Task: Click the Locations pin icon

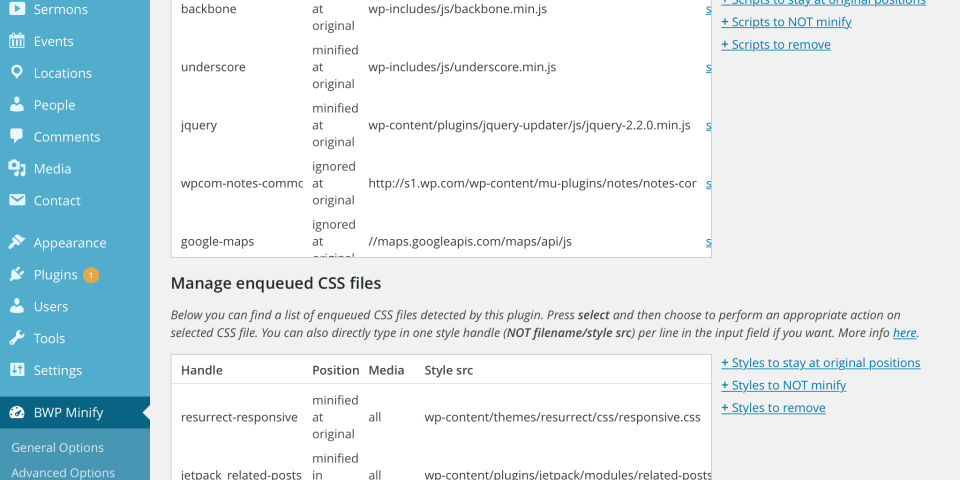Action: pos(17,73)
